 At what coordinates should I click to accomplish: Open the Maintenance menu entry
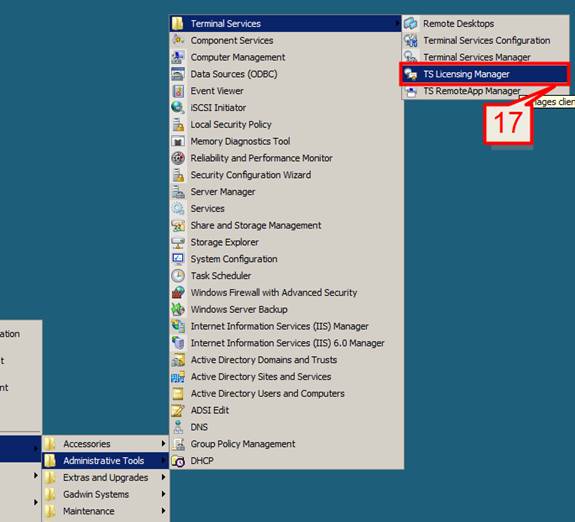[x=106, y=511]
